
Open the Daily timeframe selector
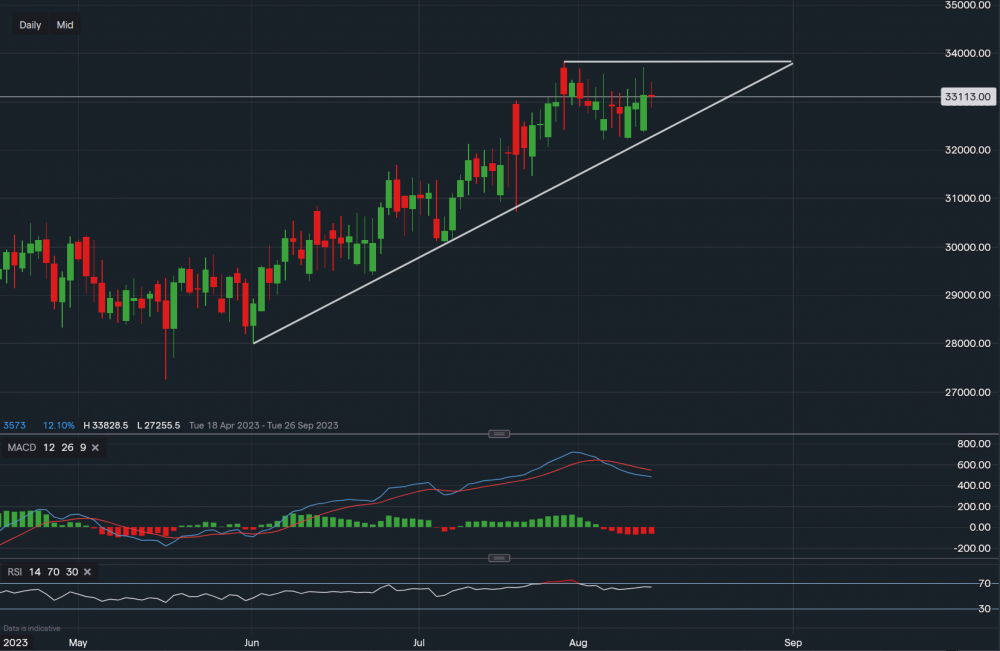point(30,25)
